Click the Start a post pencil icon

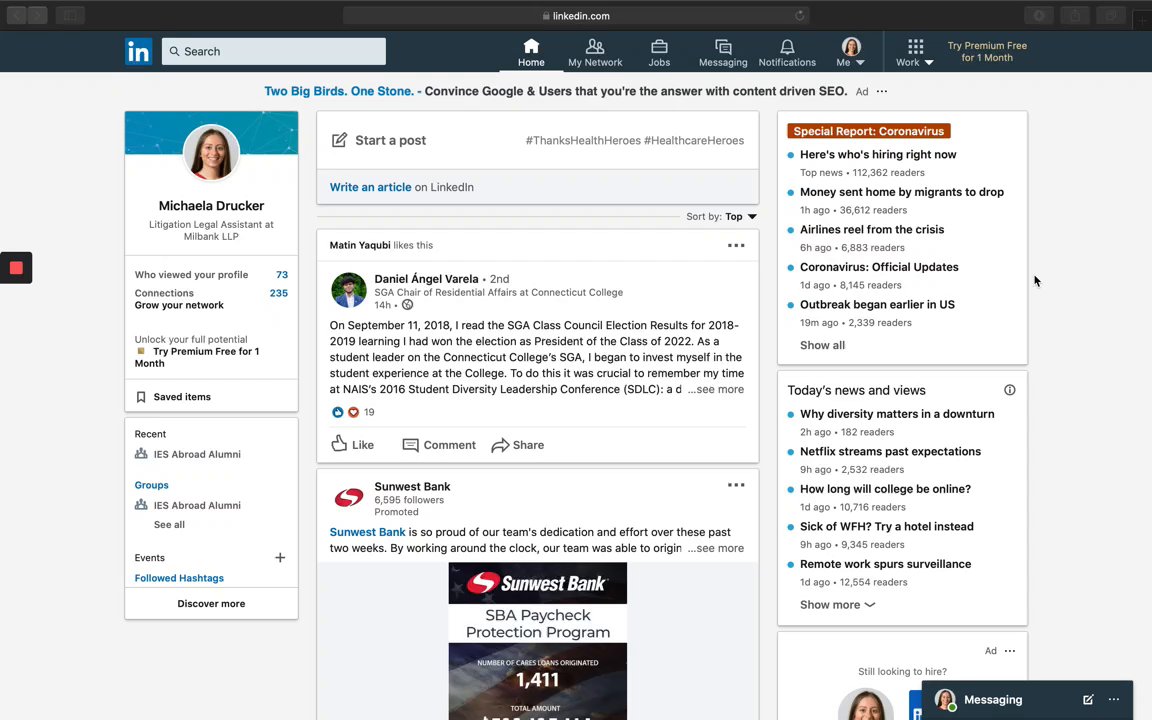339,140
